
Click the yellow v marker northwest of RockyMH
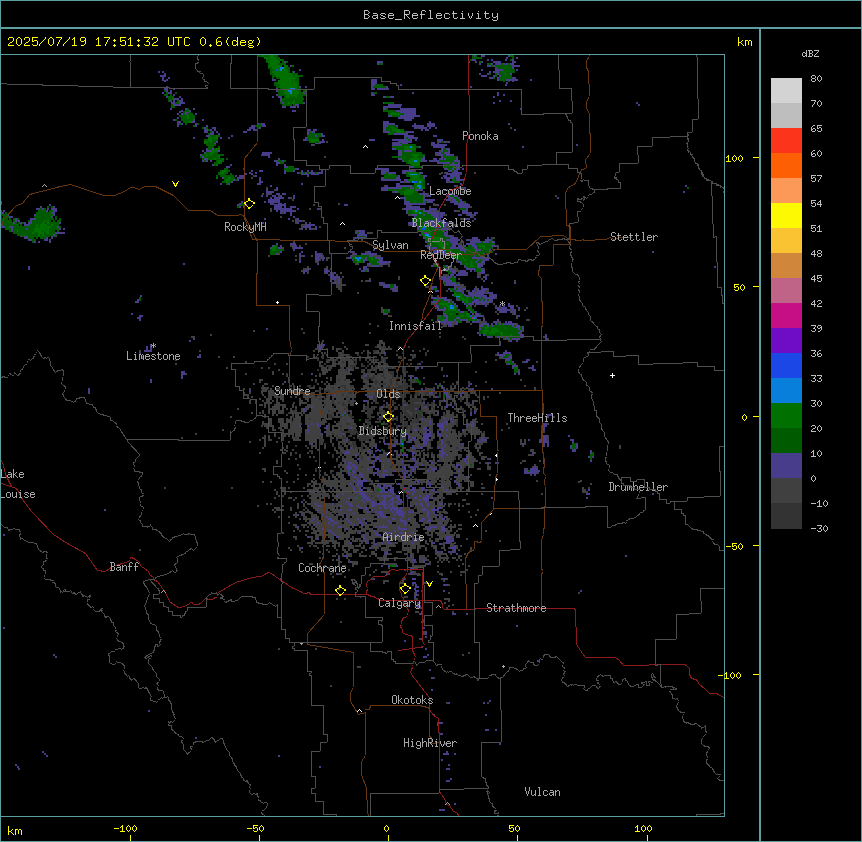coord(175,184)
